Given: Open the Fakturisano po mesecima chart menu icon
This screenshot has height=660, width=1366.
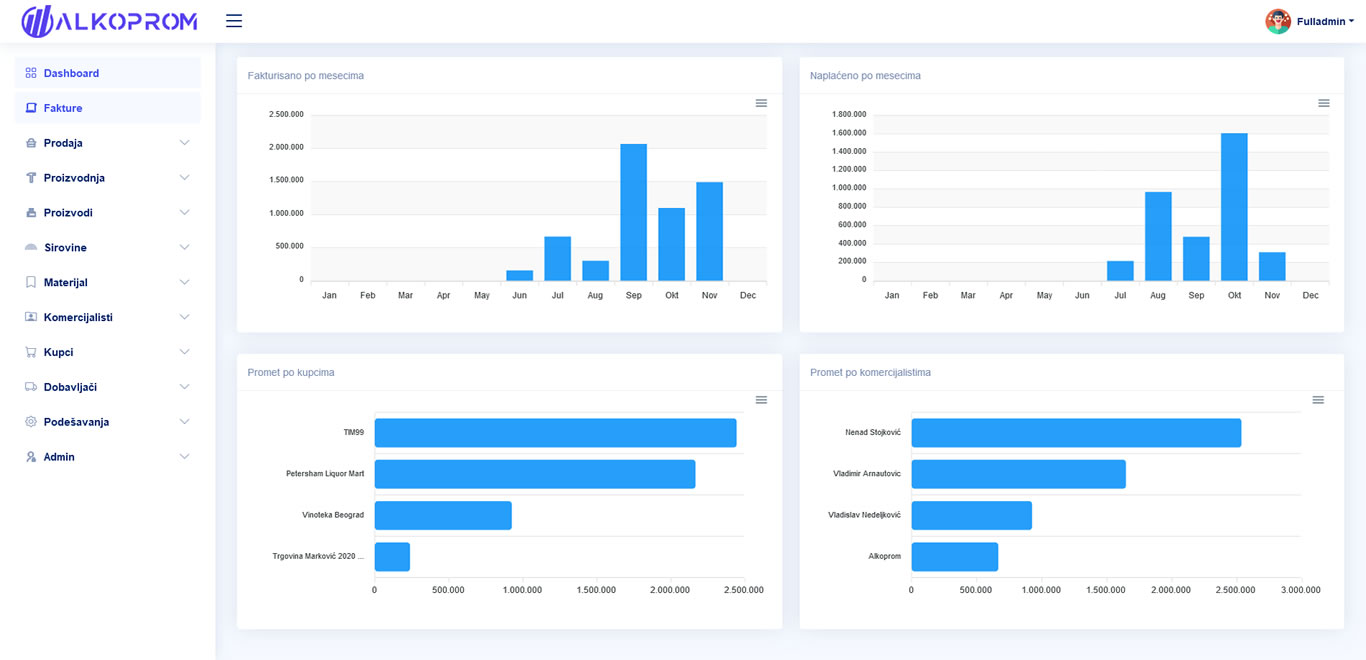Looking at the screenshot, I should pos(761,103).
